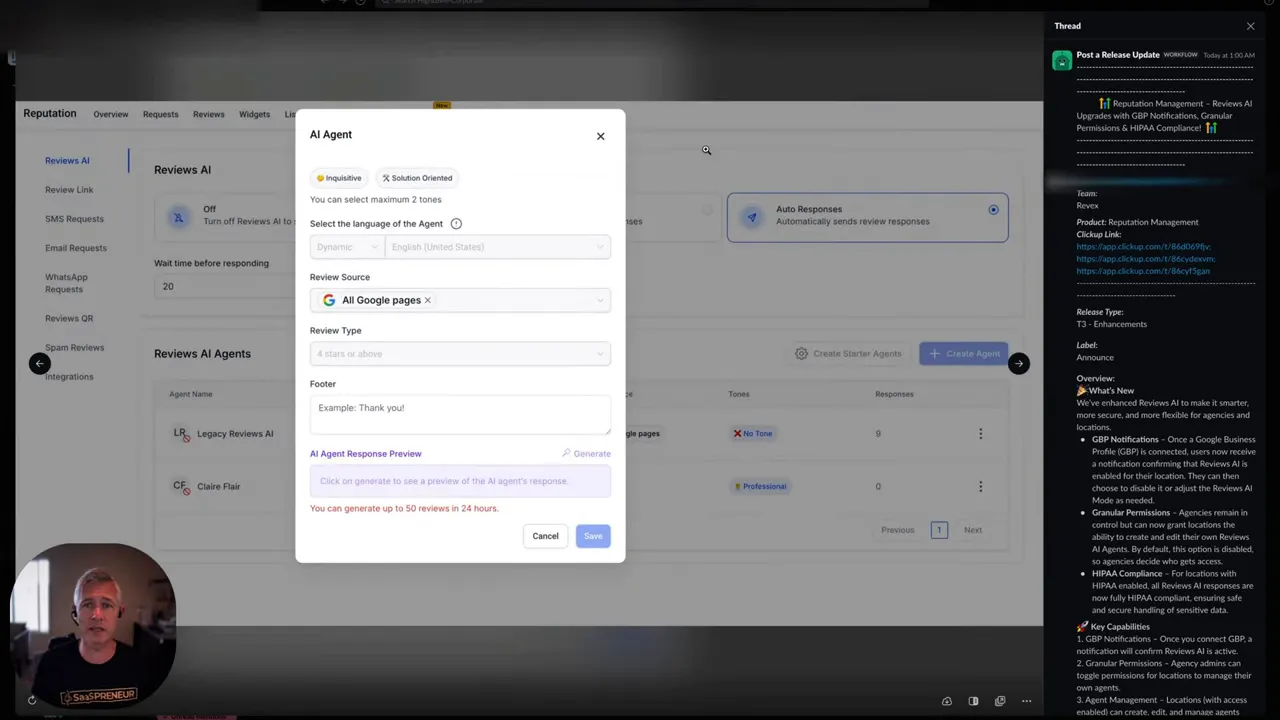Open options menu for Claire Flair row
This screenshot has height=720, width=1280.
pyautogui.click(x=980, y=487)
